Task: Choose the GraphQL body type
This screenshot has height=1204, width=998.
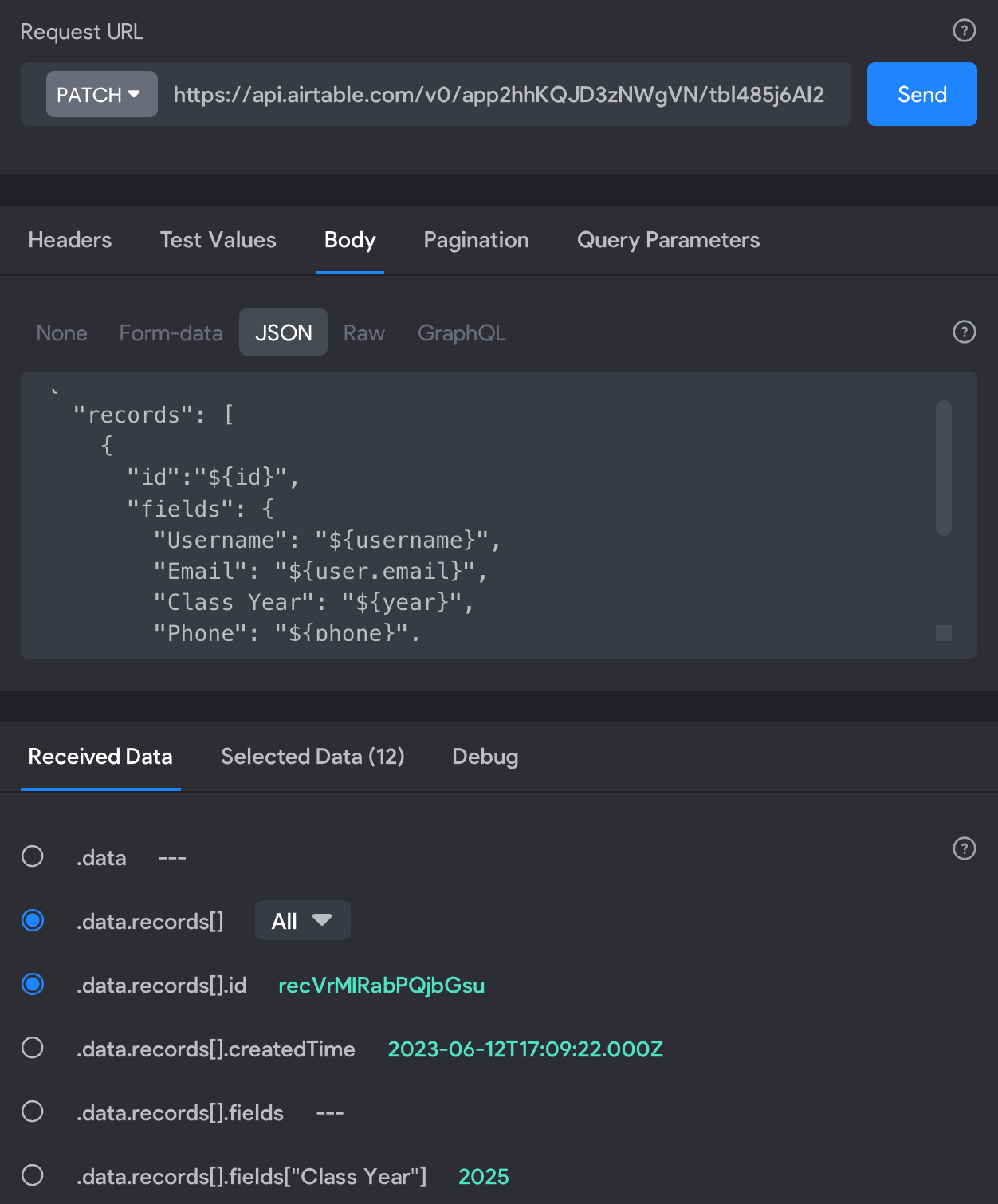Action: (x=462, y=332)
